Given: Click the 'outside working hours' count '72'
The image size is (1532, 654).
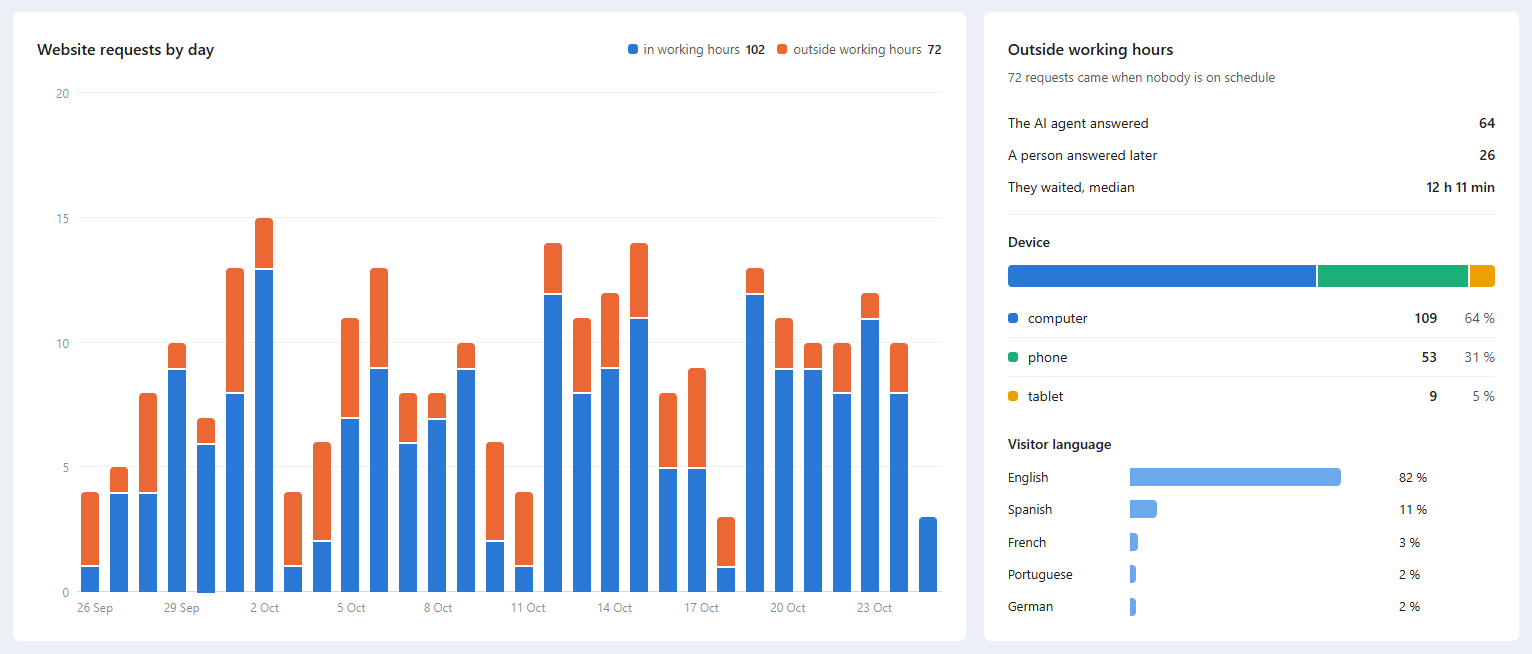Looking at the screenshot, I should coord(934,49).
